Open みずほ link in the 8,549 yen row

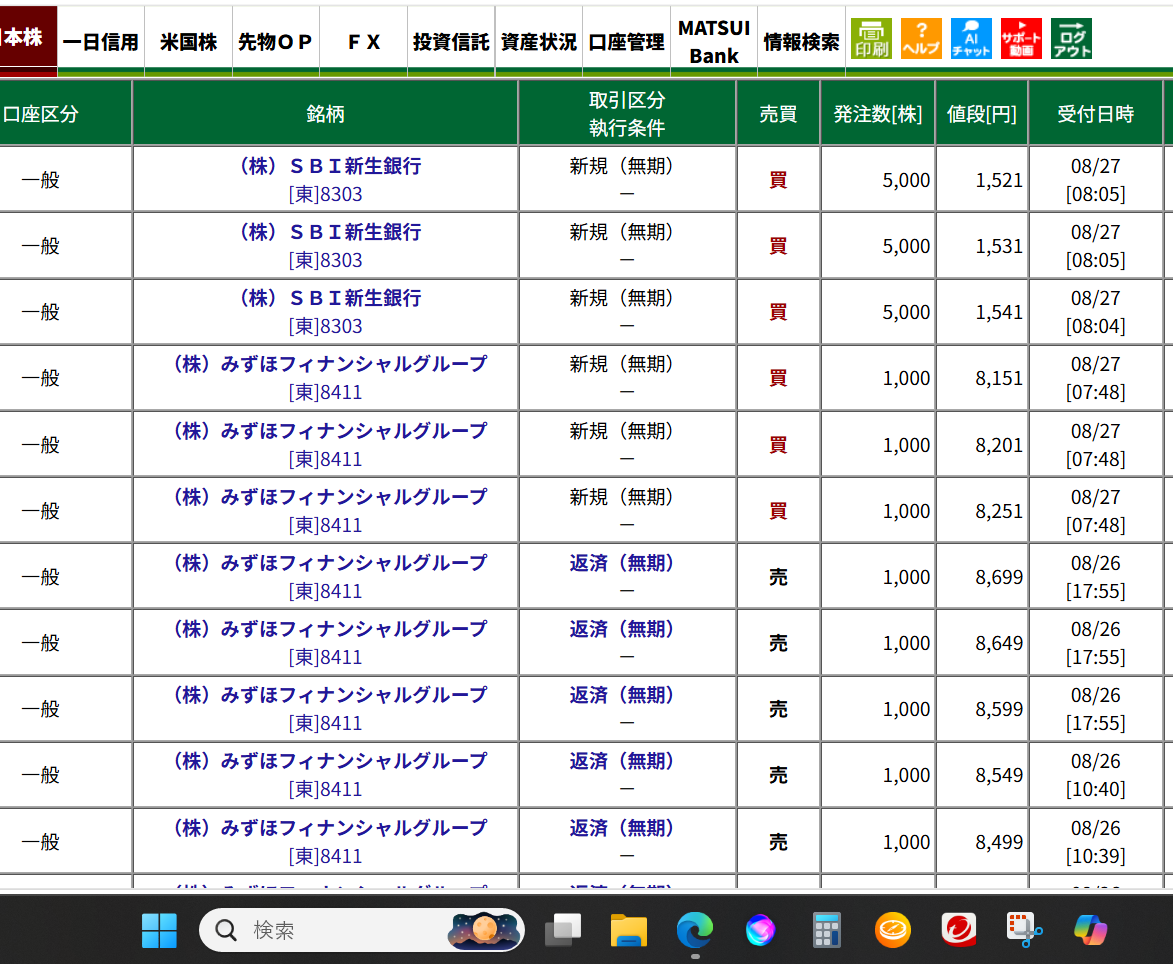pos(330,761)
